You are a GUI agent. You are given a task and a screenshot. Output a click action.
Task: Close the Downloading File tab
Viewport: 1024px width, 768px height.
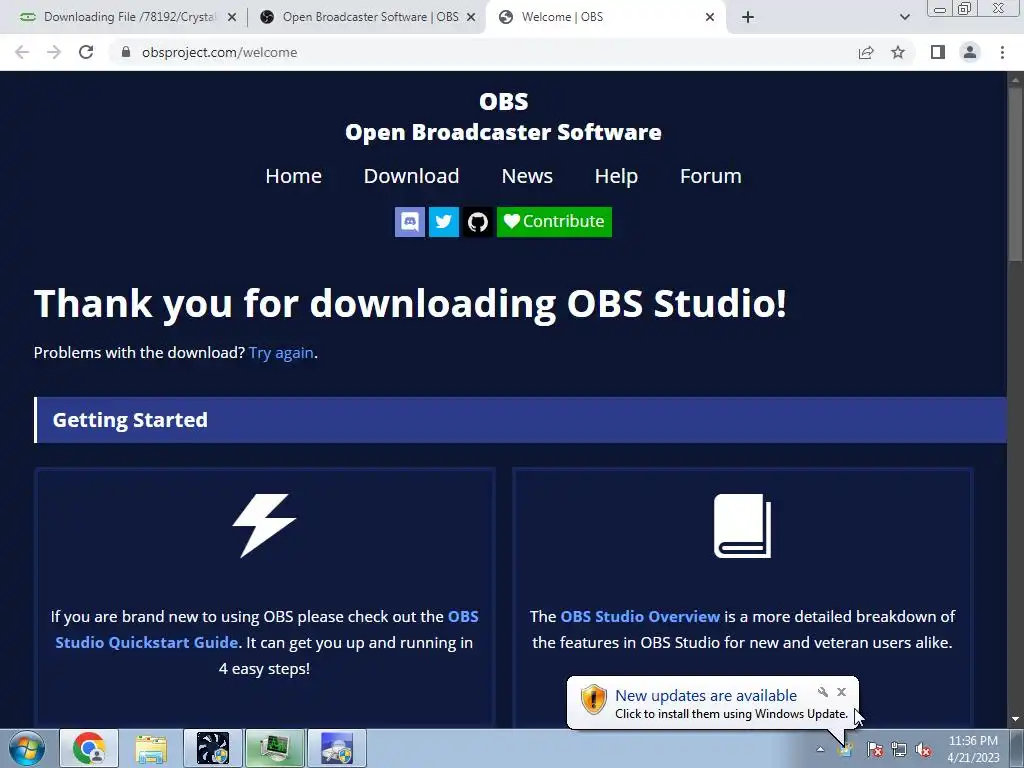point(232,18)
